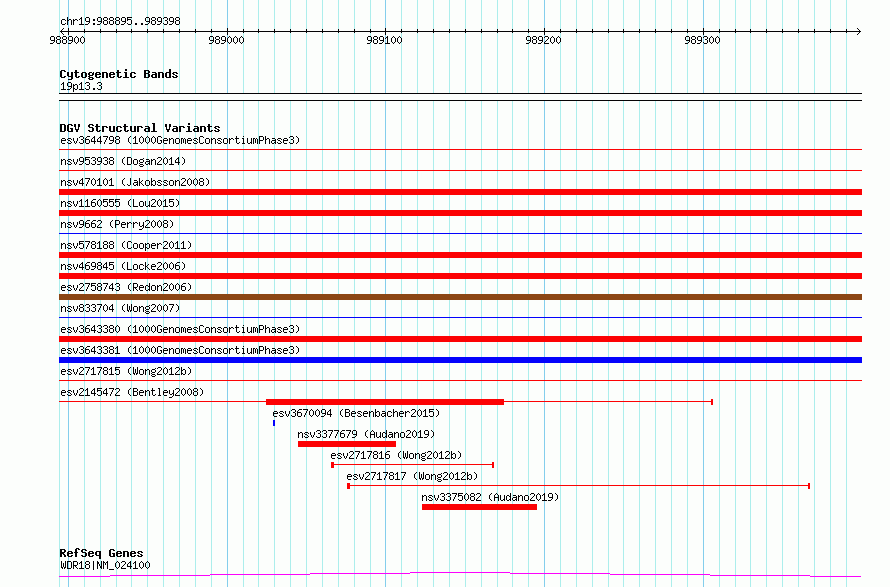Click the nsv3375082 (Audano2019) red bar
The image size is (890, 587).
pyautogui.click(x=479, y=507)
